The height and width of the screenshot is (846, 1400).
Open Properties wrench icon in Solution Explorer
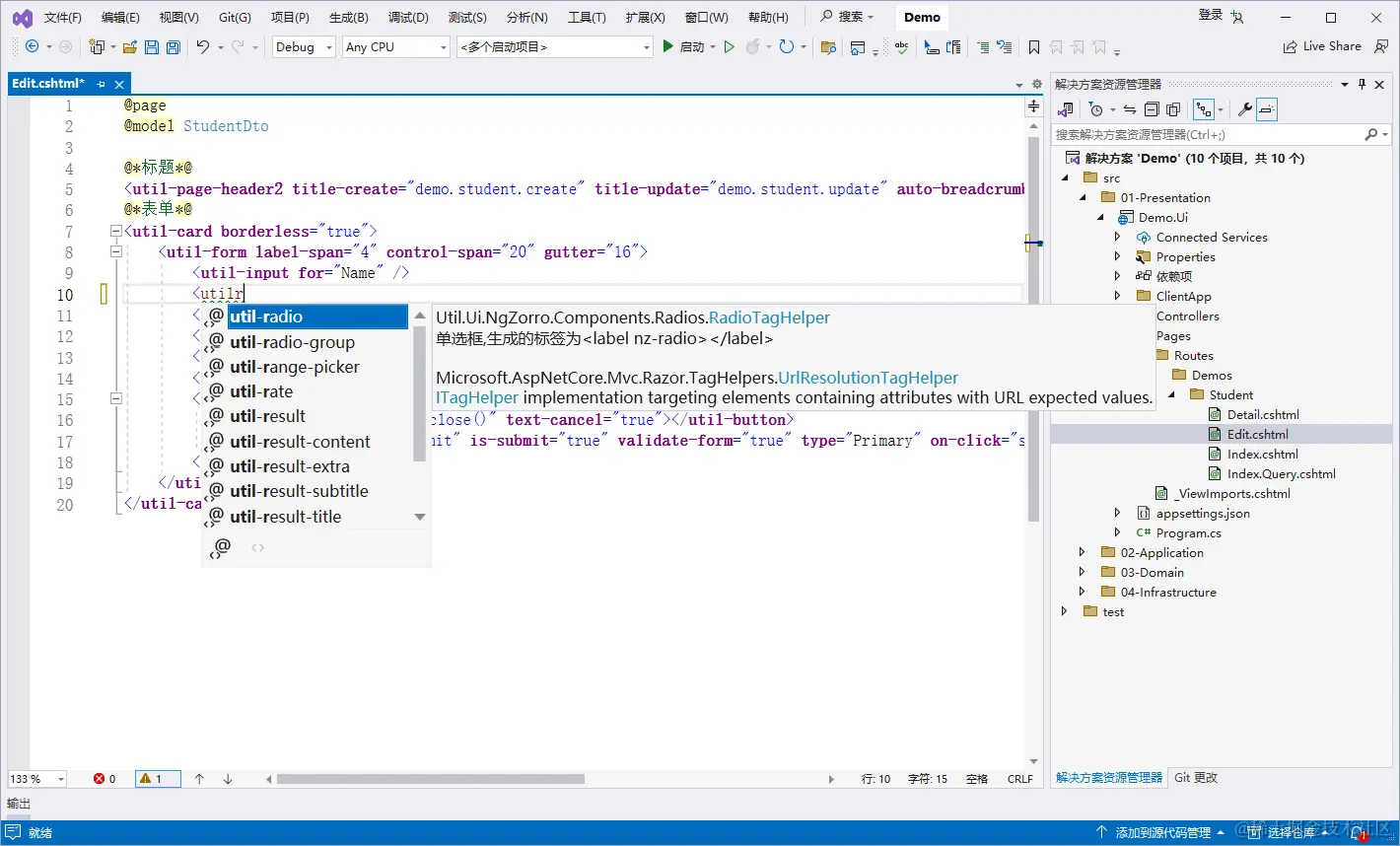(x=1244, y=109)
